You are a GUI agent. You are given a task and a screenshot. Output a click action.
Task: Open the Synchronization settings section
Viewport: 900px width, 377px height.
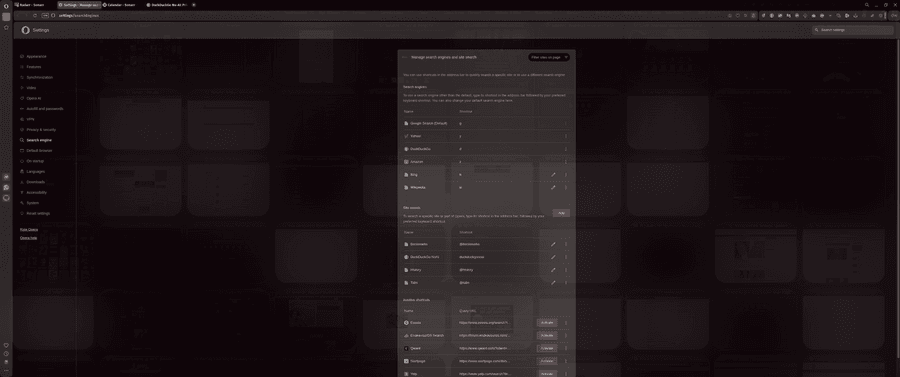[x=39, y=77]
